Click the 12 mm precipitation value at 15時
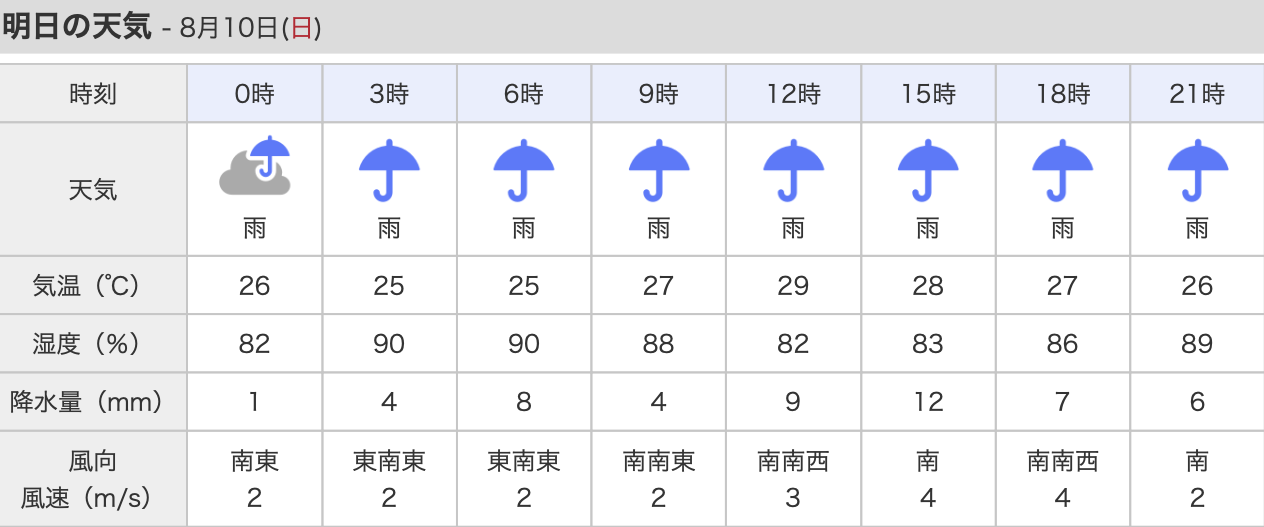Image resolution: width=1264 pixels, height=527 pixels. [x=928, y=402]
